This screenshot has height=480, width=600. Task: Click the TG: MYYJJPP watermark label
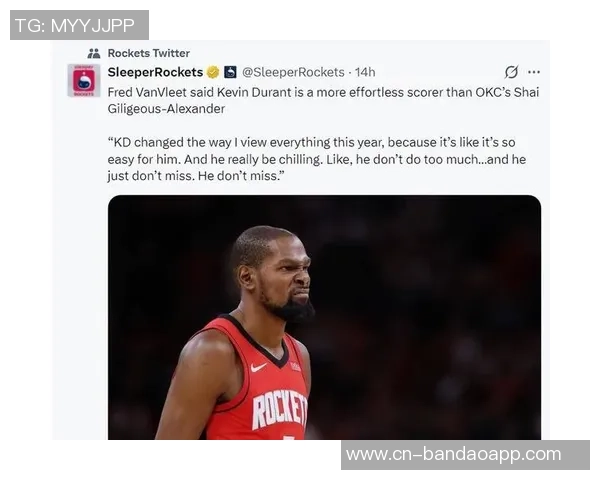pos(79,25)
